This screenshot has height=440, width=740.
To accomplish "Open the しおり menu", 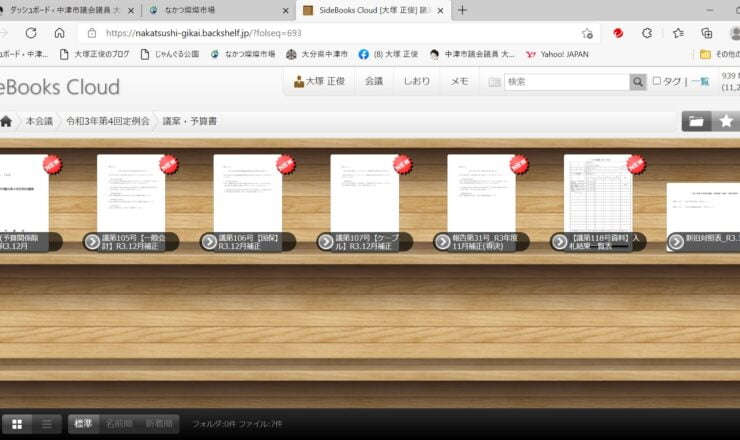I will [417, 81].
